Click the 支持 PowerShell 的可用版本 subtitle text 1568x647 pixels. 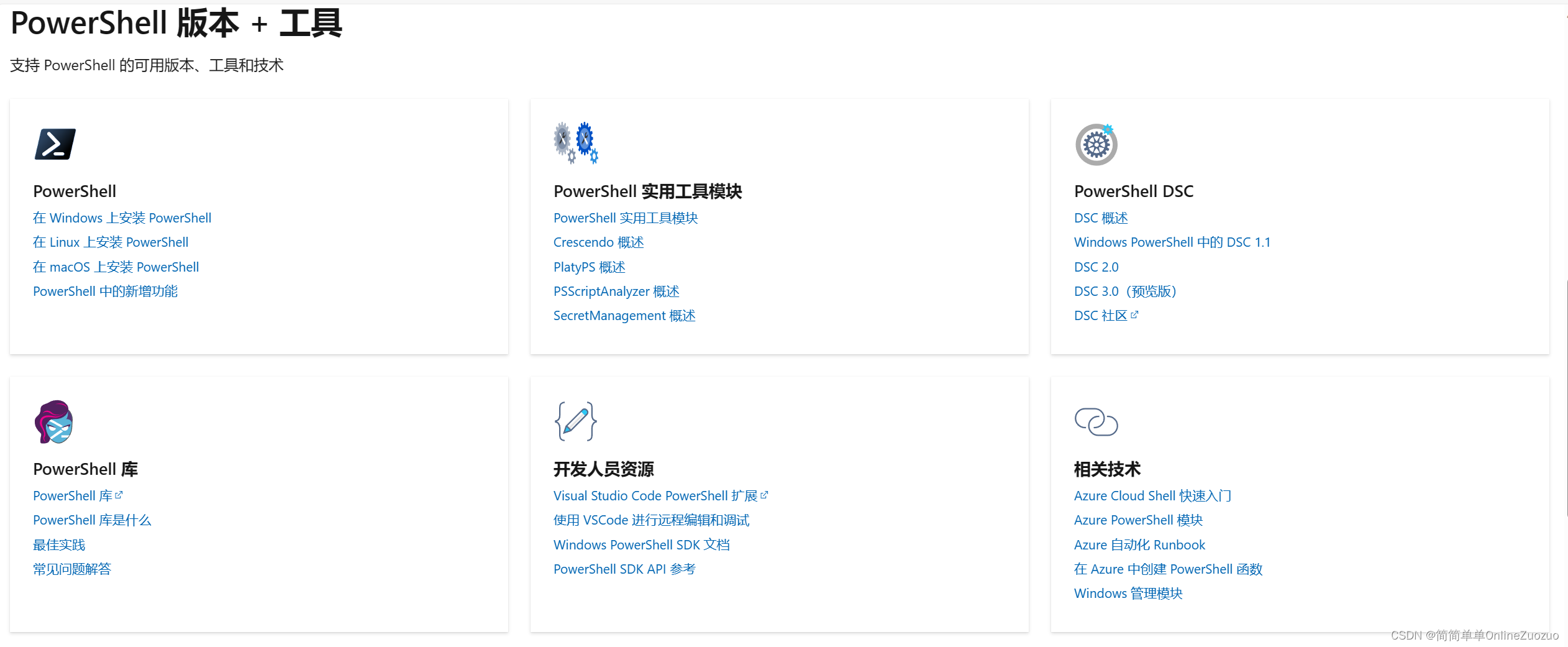(x=147, y=65)
